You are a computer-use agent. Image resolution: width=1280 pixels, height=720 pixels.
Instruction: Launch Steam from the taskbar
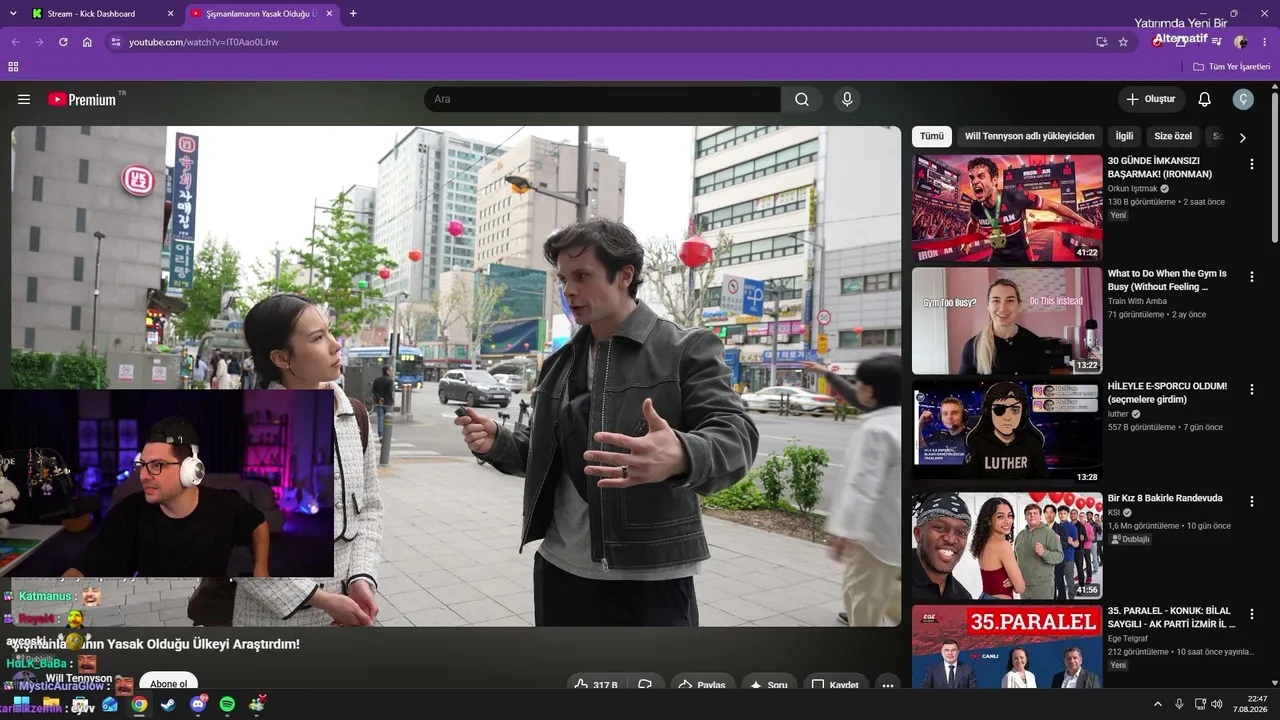pos(168,705)
